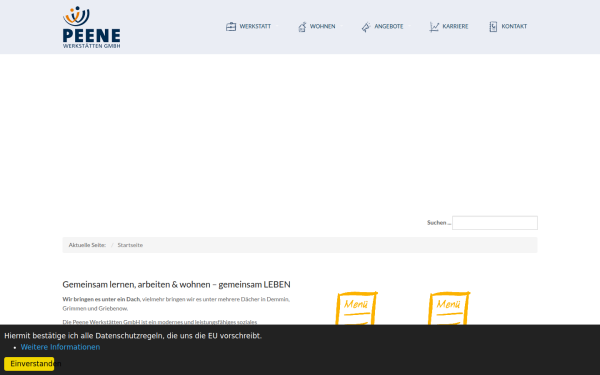Open the Werkstatt menu

coord(255,26)
